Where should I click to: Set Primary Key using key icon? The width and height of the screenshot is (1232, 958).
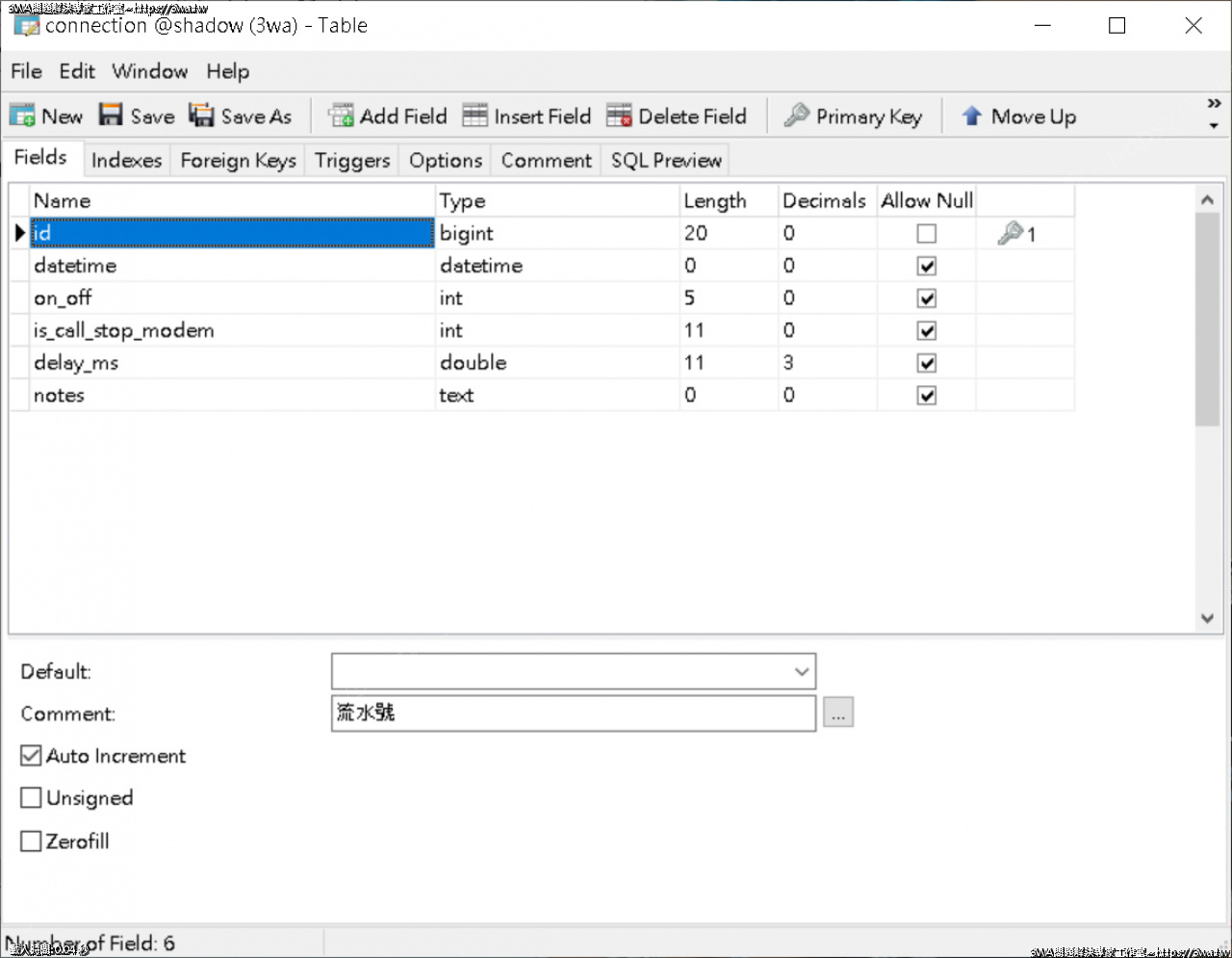pos(797,116)
